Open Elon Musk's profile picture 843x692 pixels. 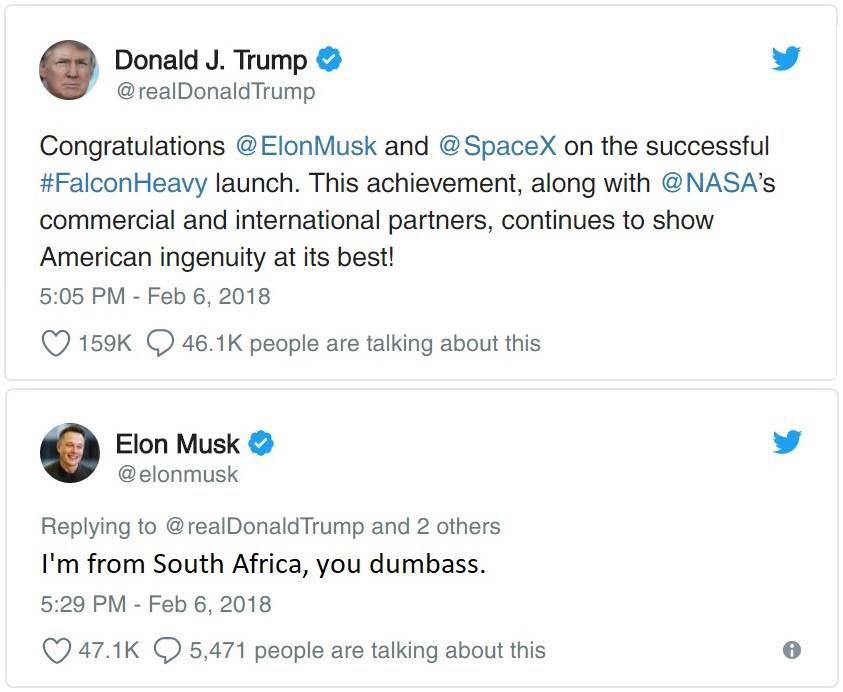70,453
